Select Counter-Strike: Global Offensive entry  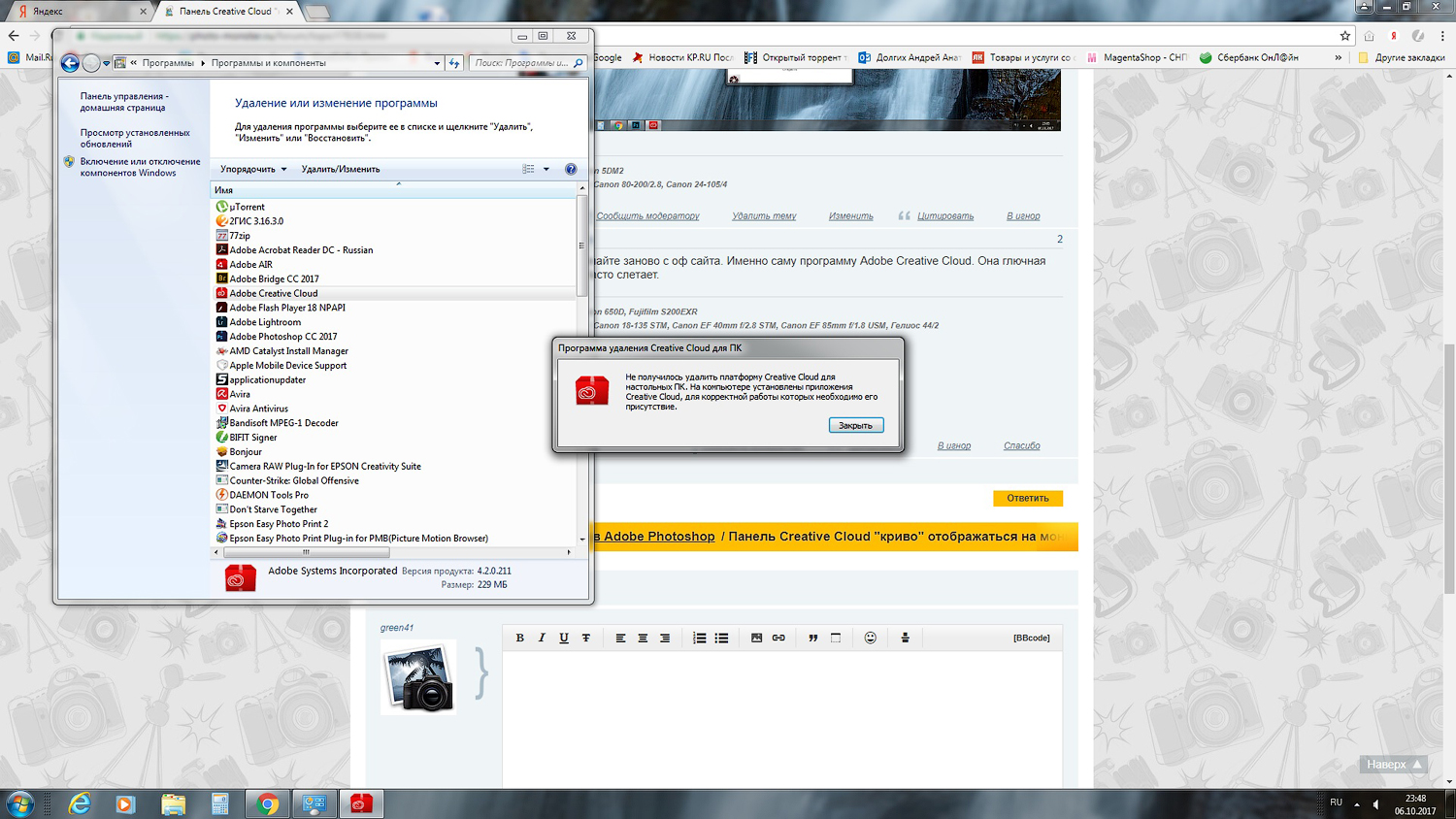point(294,480)
